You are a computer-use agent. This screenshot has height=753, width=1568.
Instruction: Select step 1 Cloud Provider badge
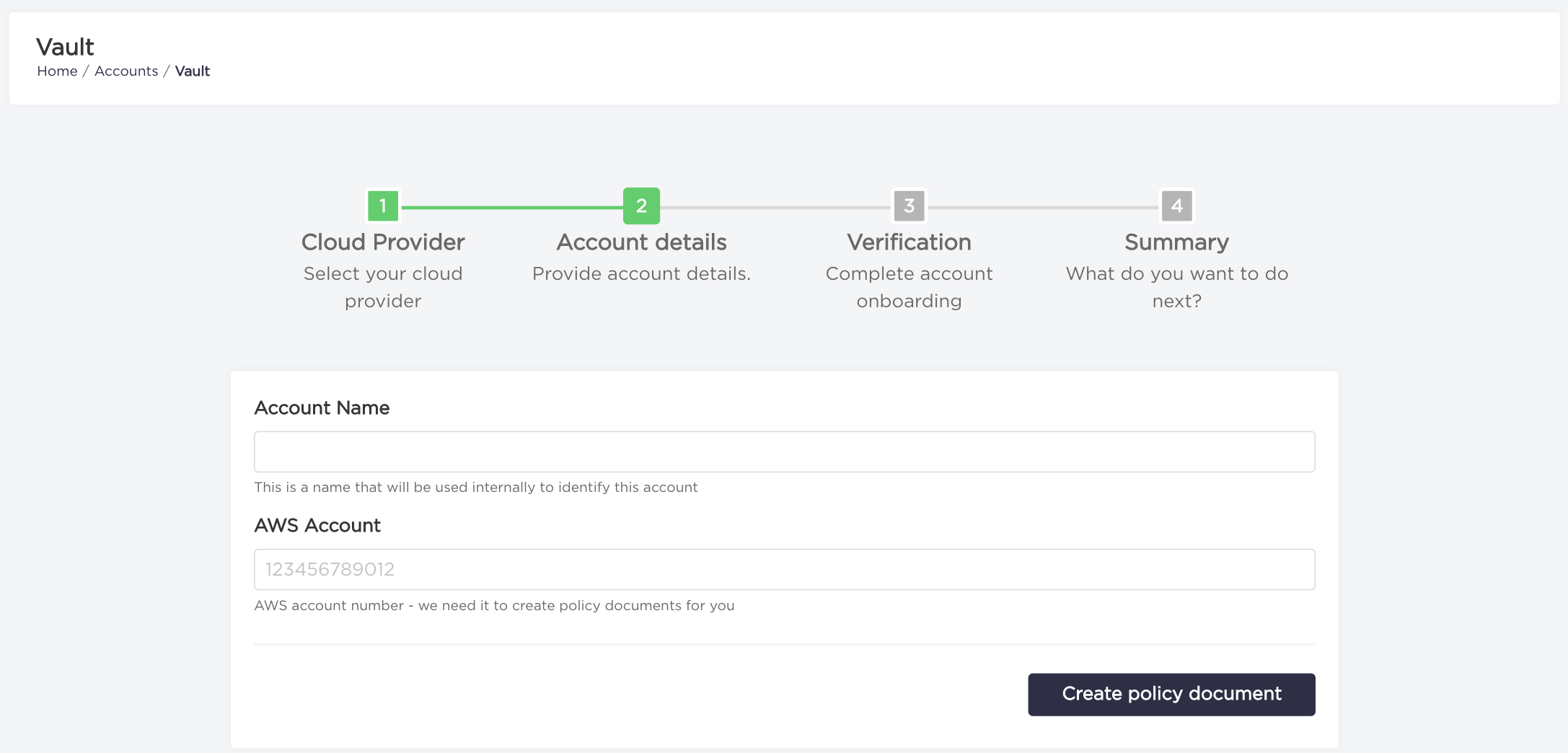pos(383,205)
